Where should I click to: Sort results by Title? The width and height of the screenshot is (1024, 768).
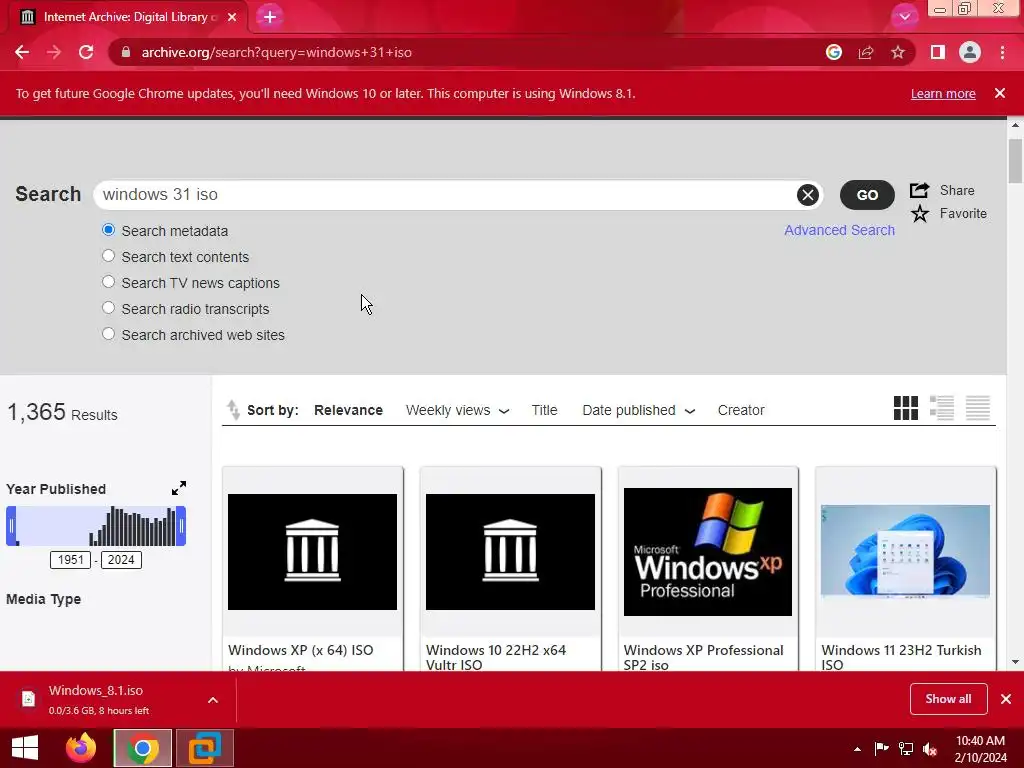point(544,410)
